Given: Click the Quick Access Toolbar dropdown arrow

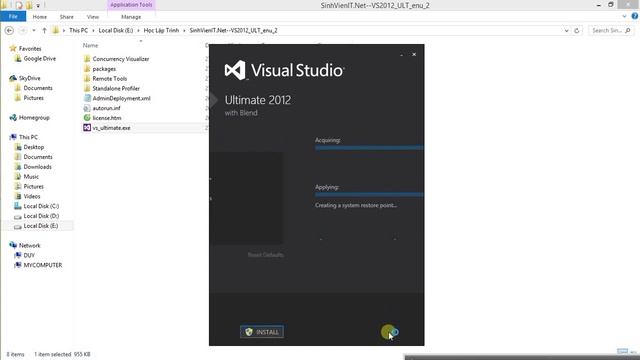Looking at the screenshot, I should click(x=38, y=5).
